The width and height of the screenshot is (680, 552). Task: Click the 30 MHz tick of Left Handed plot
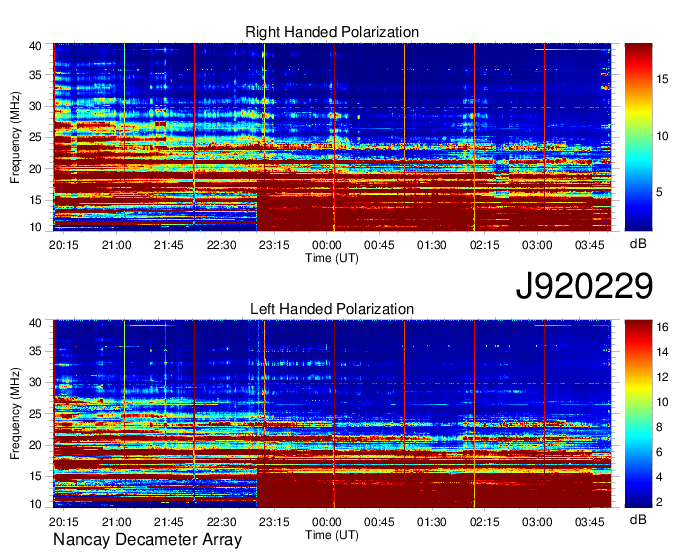pos(35,382)
